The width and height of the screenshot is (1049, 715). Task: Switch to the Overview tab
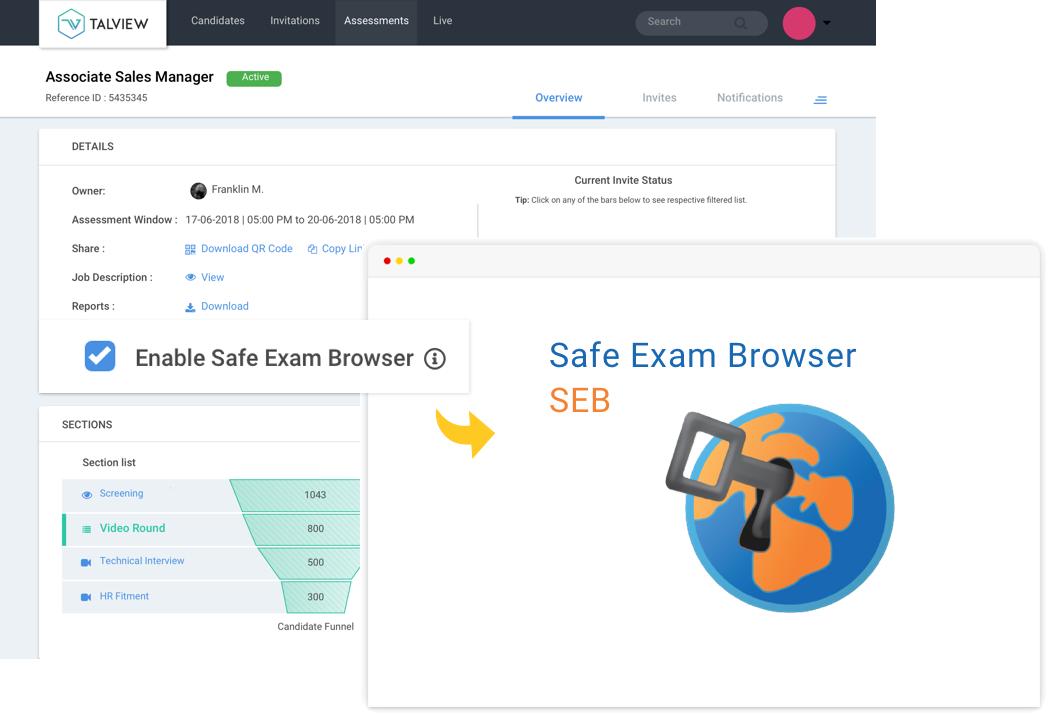click(x=559, y=98)
